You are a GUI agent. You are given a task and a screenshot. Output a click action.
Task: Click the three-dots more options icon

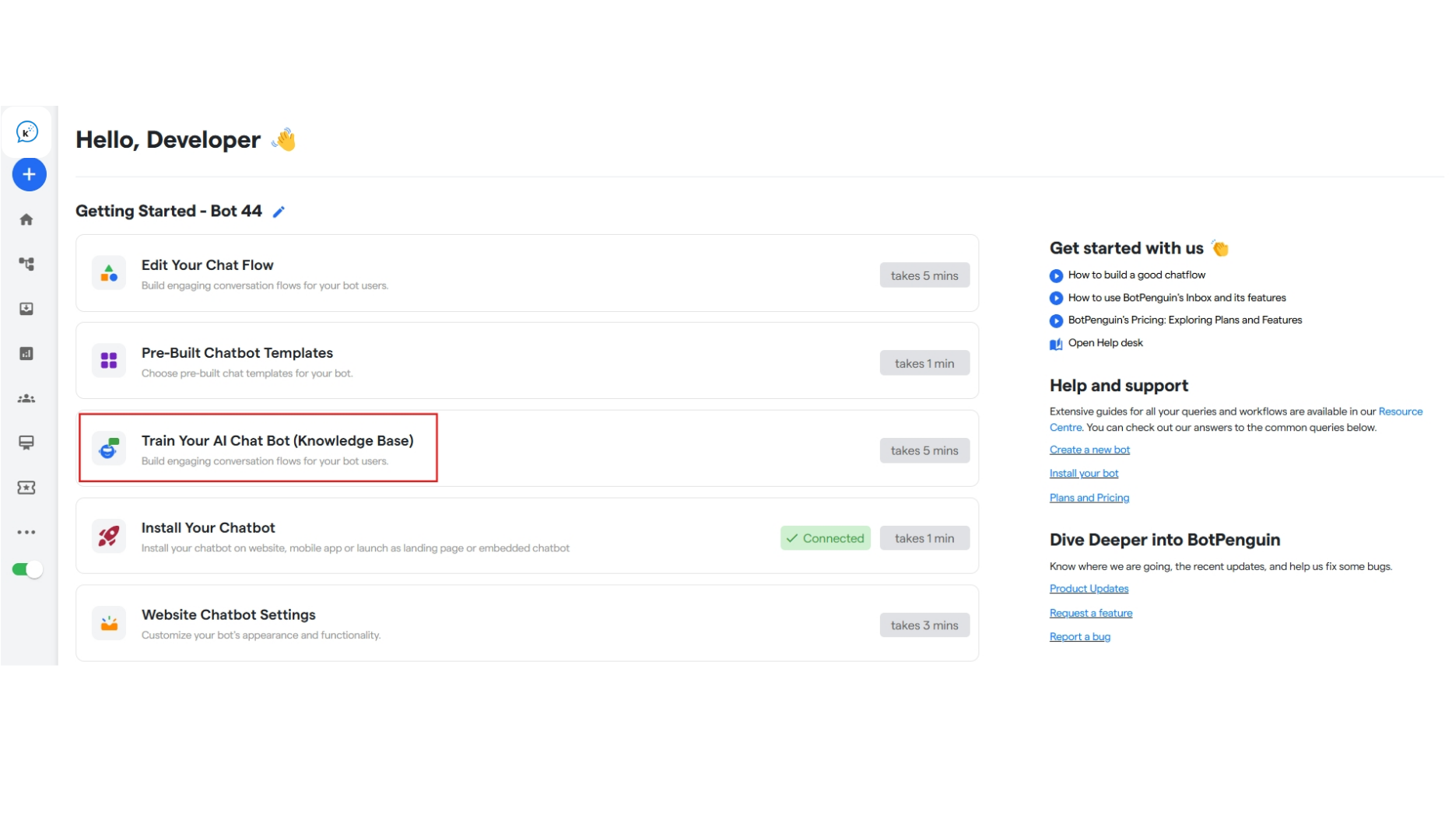point(26,532)
